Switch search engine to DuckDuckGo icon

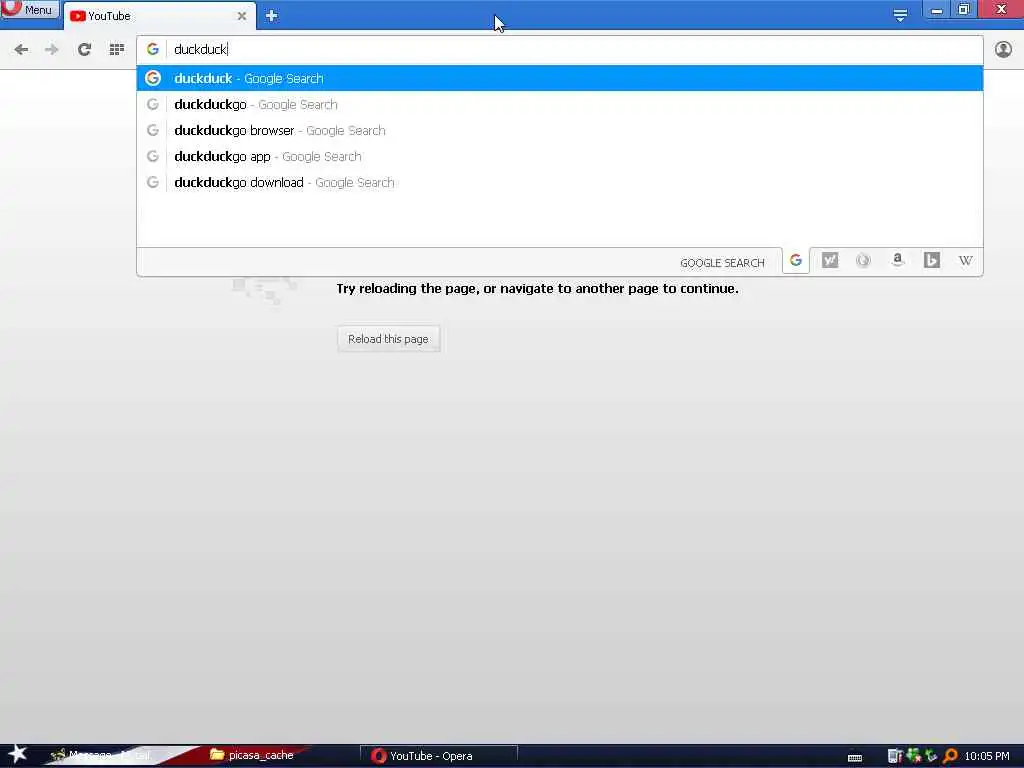click(x=863, y=261)
